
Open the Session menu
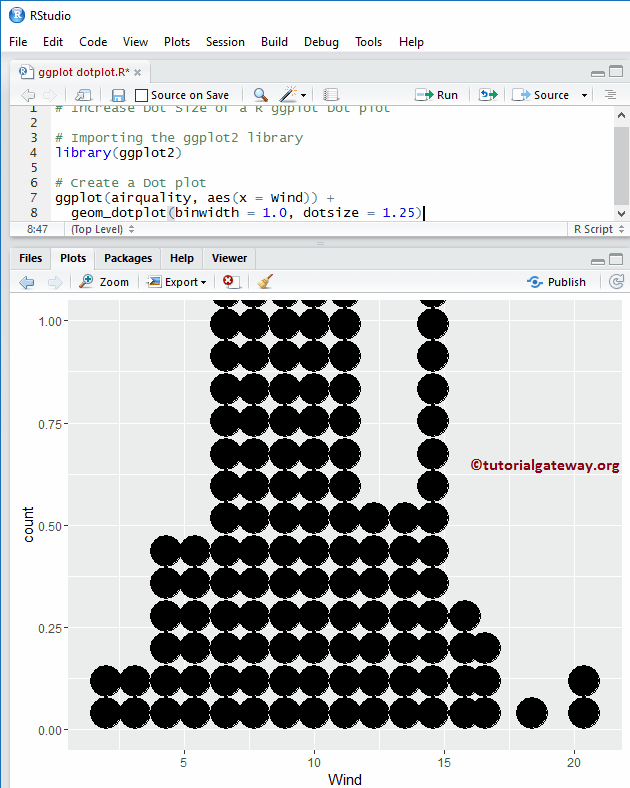pos(225,42)
